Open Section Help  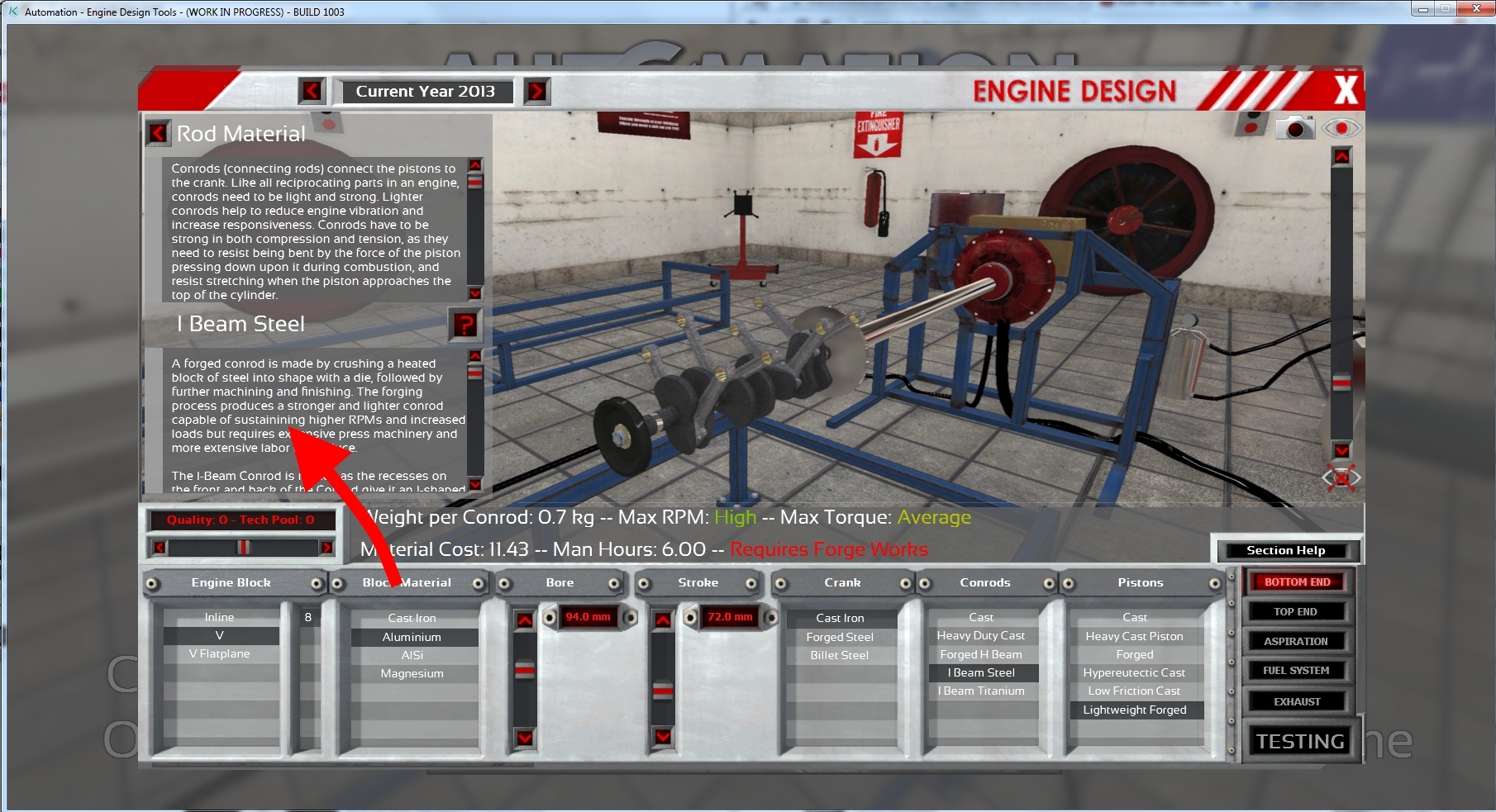point(1285,550)
